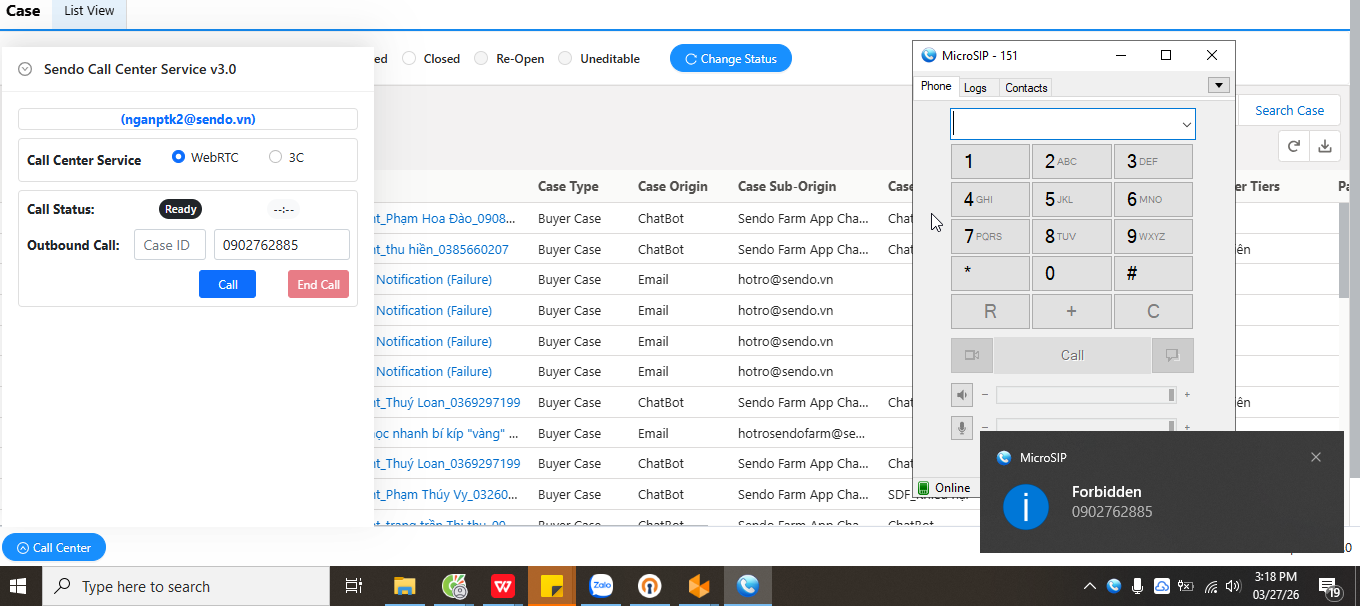
Task: Click the Forbidden notification info icon
Action: pyautogui.click(x=1025, y=507)
